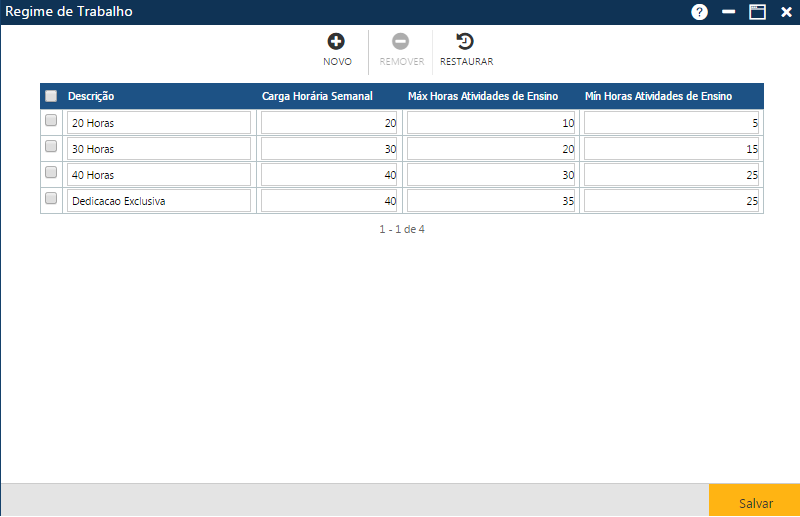This screenshot has width=800, height=517.
Task: Click Máx Horas Atividades de Ensino header
Action: click(483, 97)
